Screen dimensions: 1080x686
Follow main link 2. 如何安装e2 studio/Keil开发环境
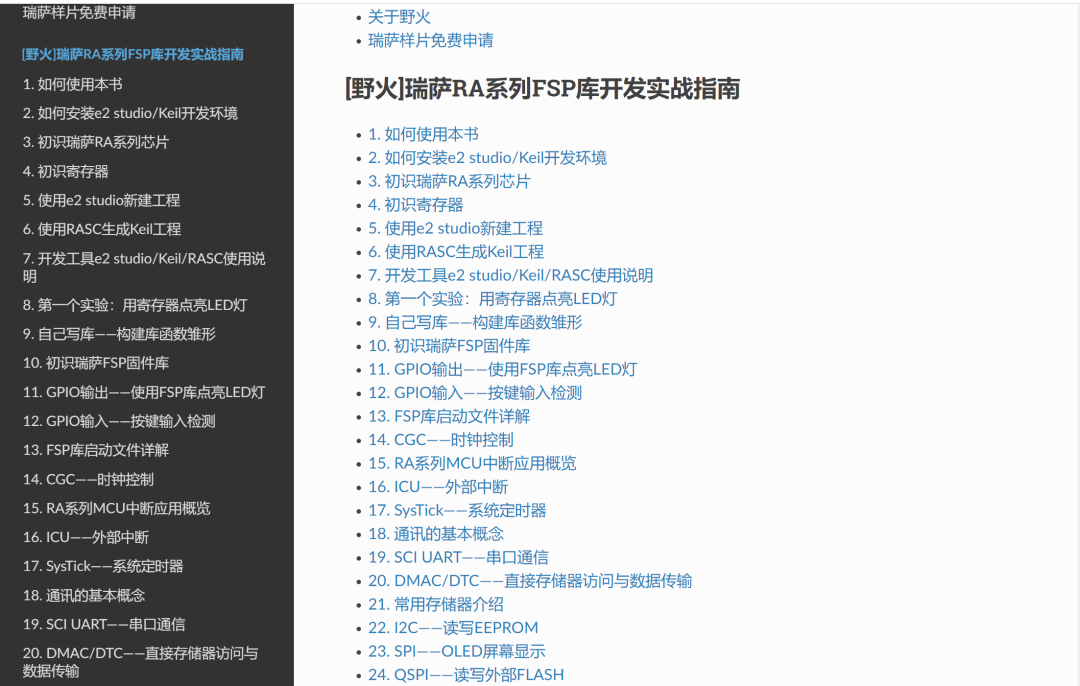point(488,158)
